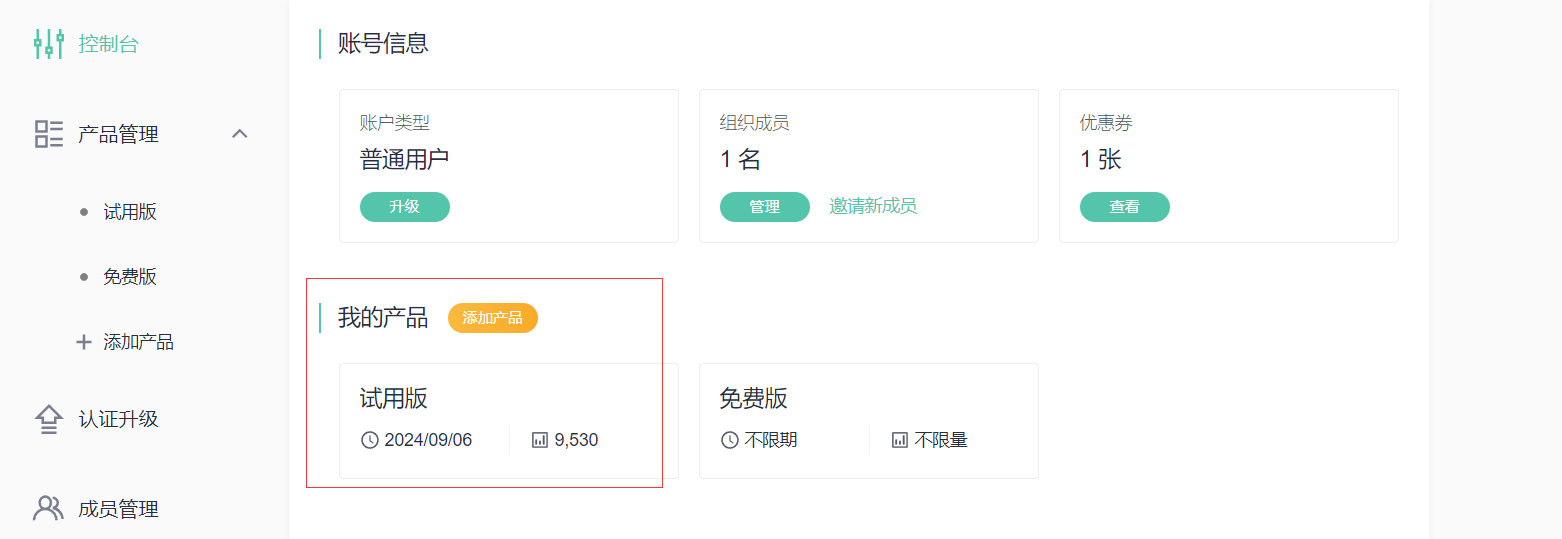Click the chart icon next to 9,530
The image size is (1562, 539).
point(540,440)
